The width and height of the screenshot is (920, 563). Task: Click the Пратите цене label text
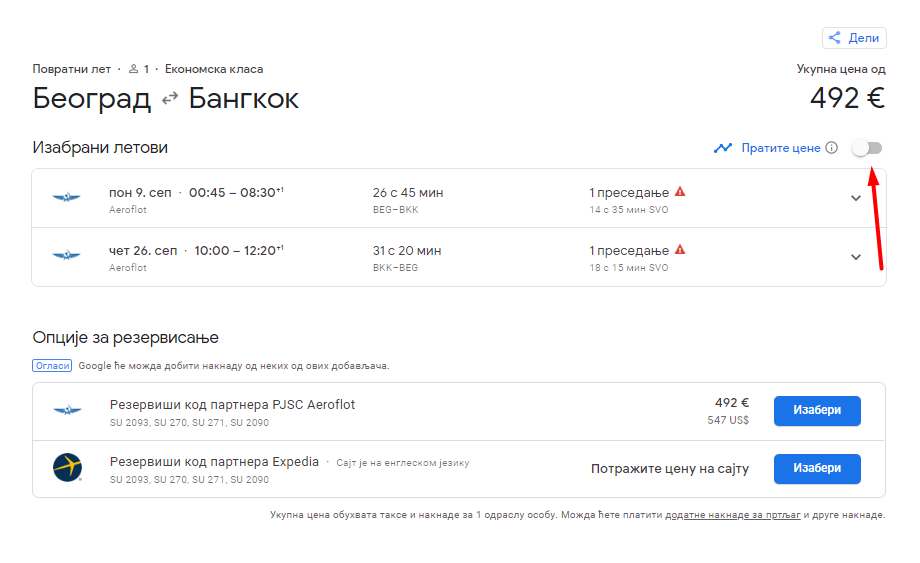781,148
